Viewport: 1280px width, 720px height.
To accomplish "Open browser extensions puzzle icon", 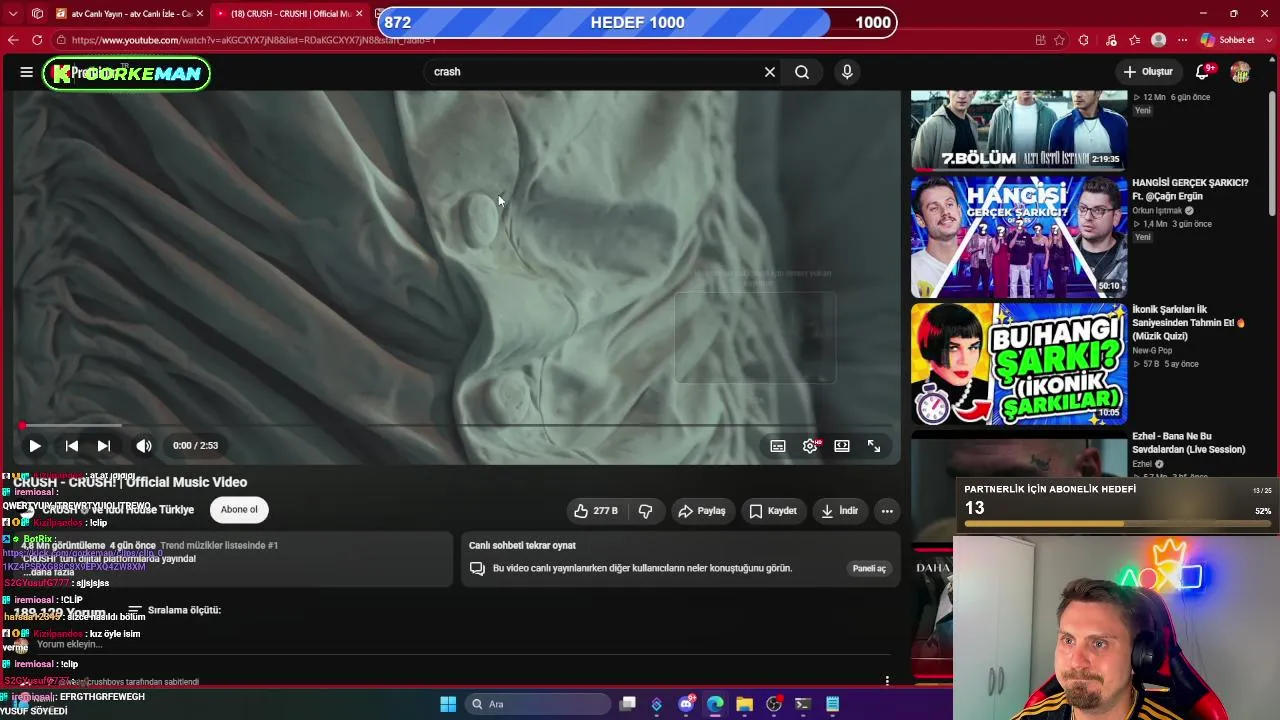I will (x=1084, y=40).
